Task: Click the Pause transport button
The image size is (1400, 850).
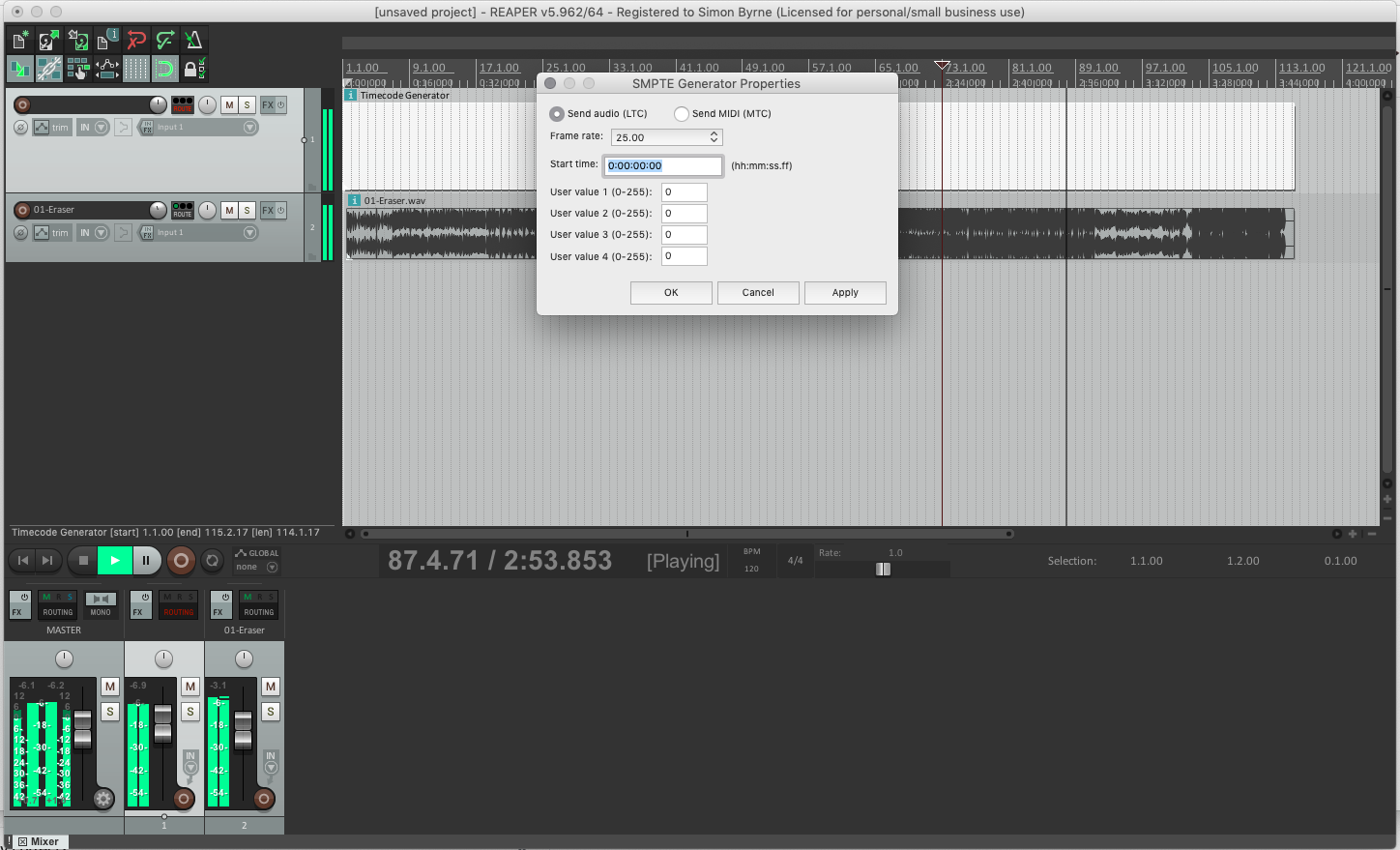Action: pos(146,560)
